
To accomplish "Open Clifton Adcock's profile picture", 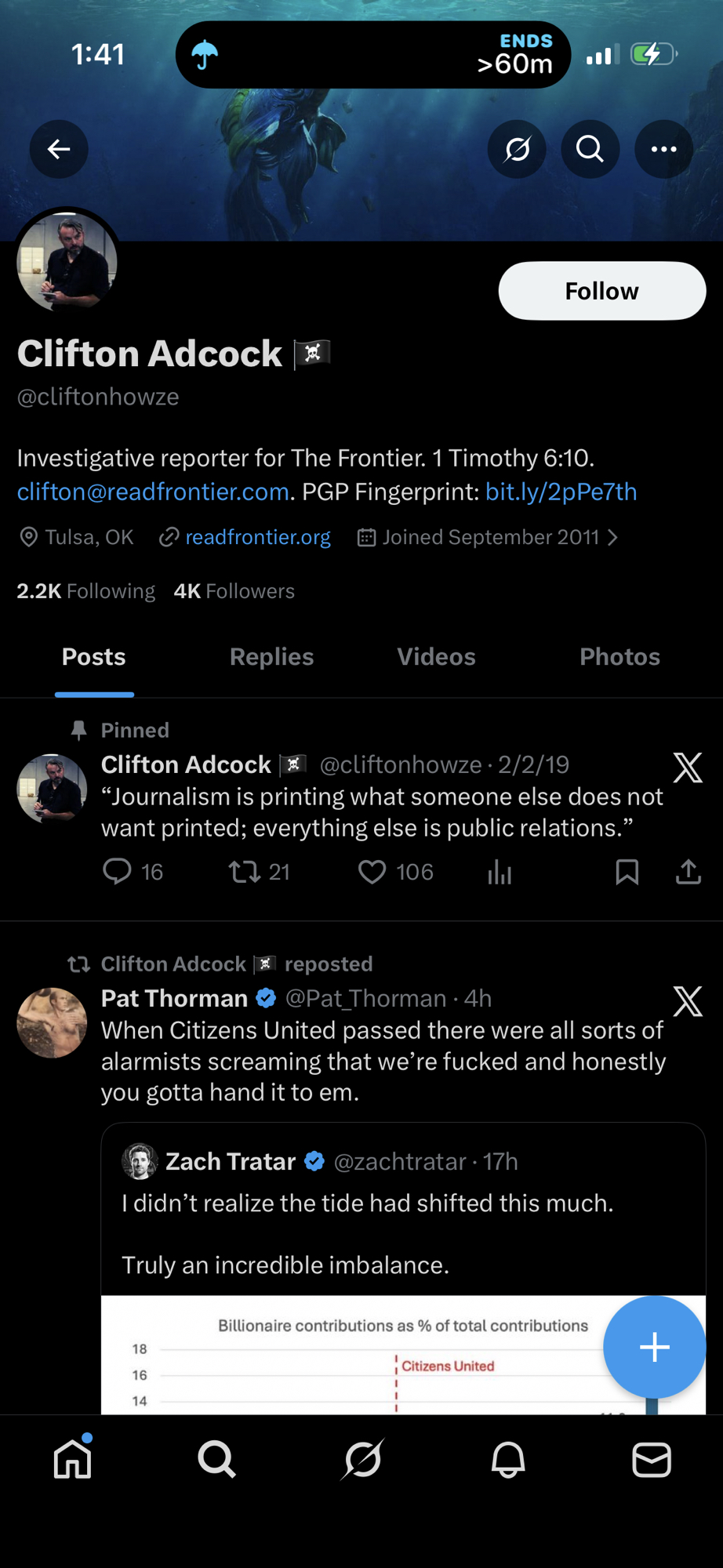I will click(x=67, y=263).
